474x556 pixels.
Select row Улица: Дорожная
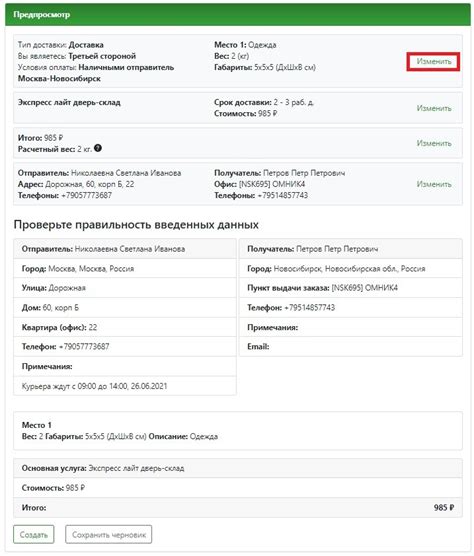coord(125,288)
